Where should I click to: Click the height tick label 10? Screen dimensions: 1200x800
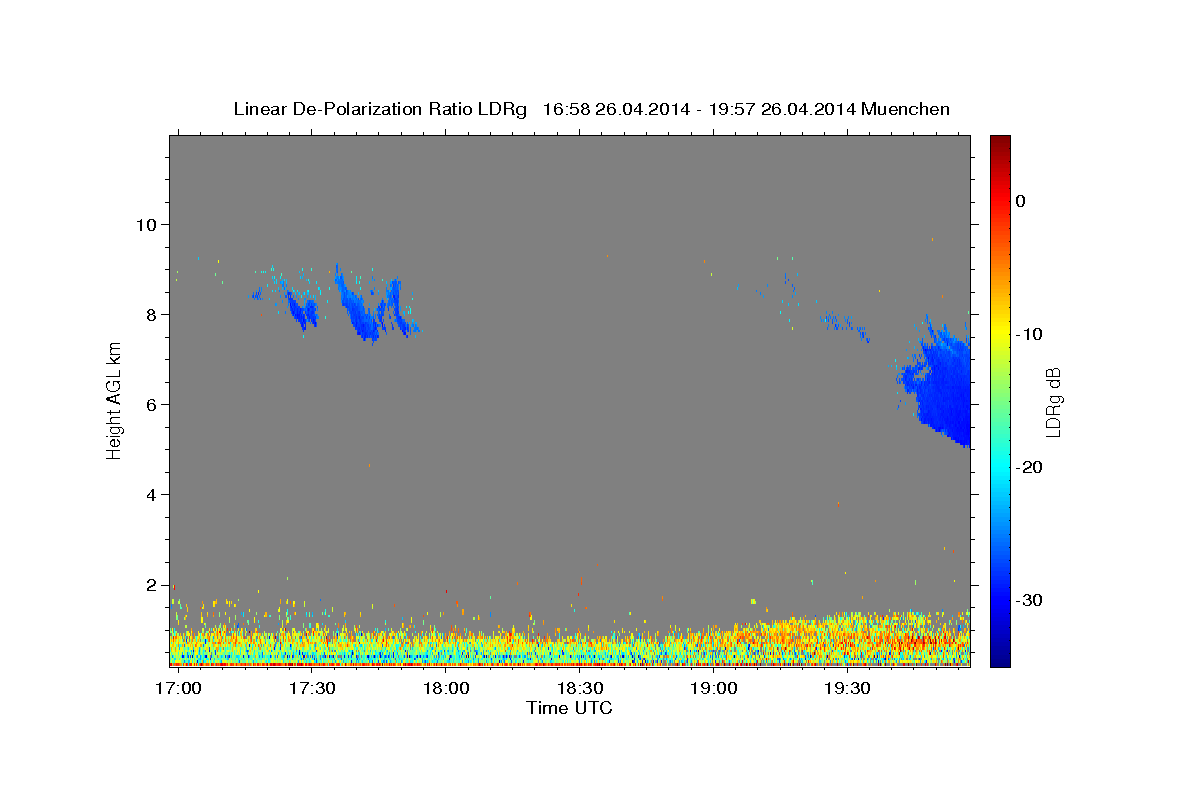147,224
